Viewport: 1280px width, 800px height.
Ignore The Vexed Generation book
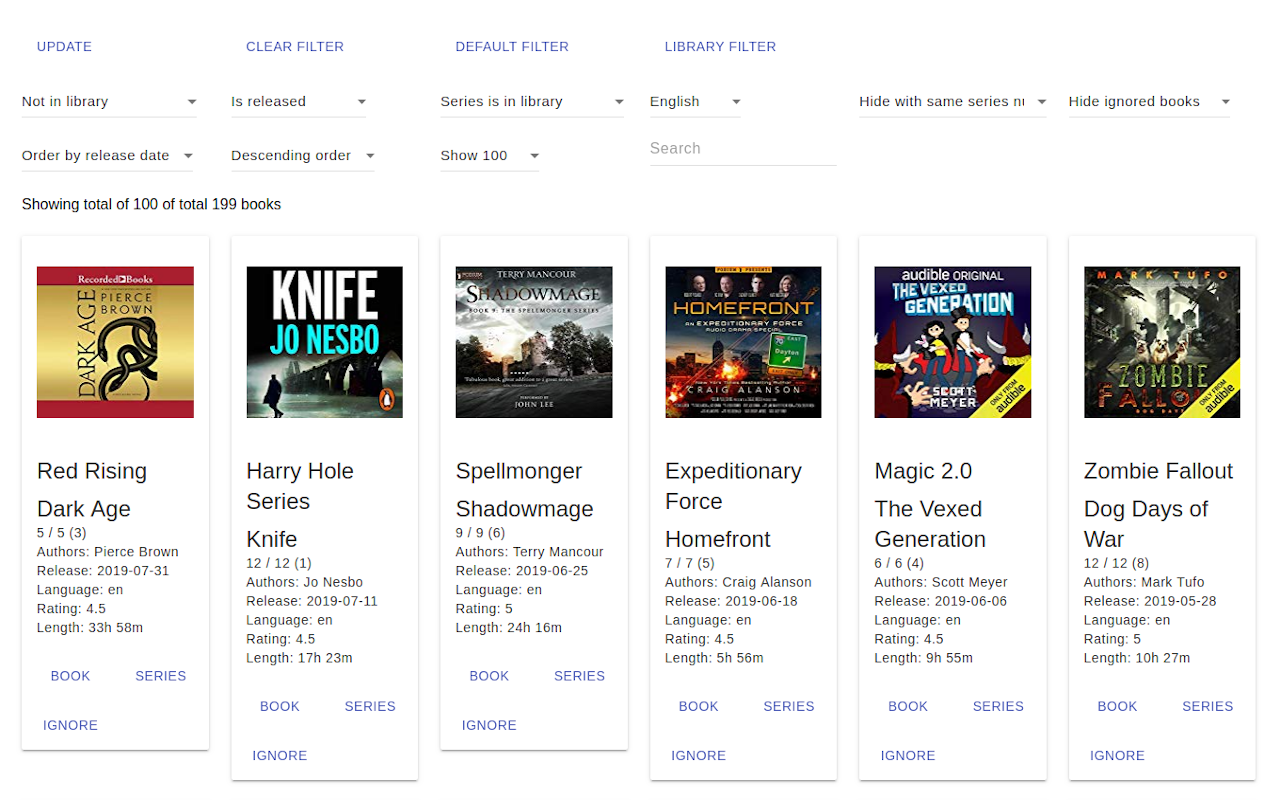(908, 755)
